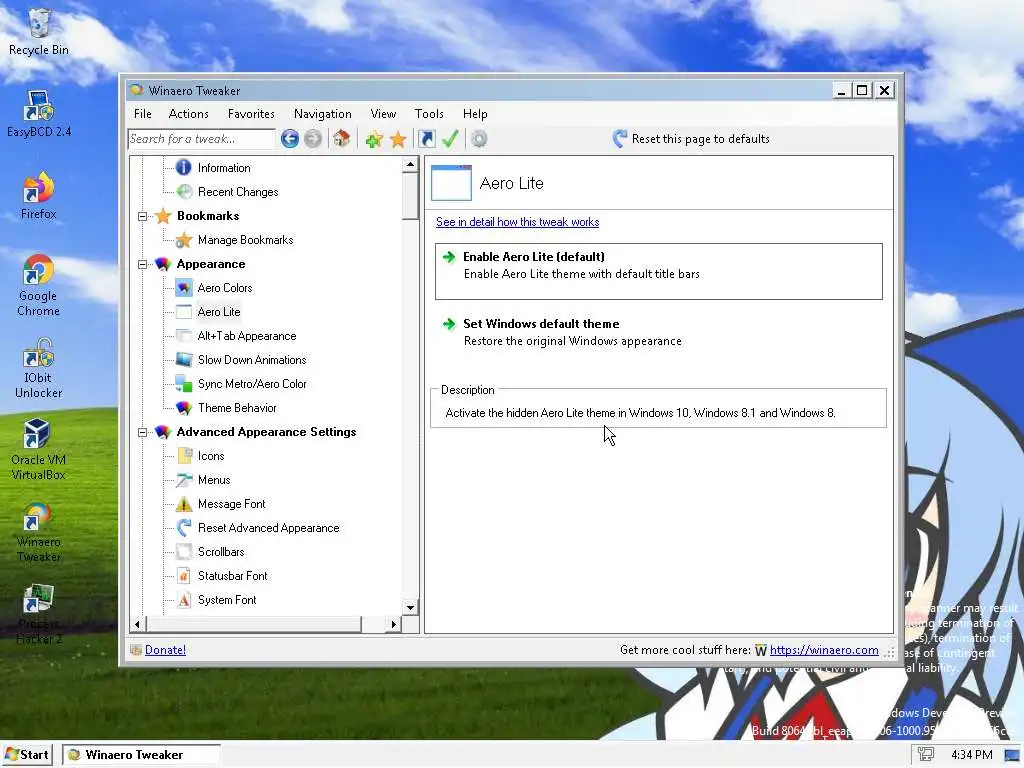Add bookmark with the green plus star icon

[374, 138]
